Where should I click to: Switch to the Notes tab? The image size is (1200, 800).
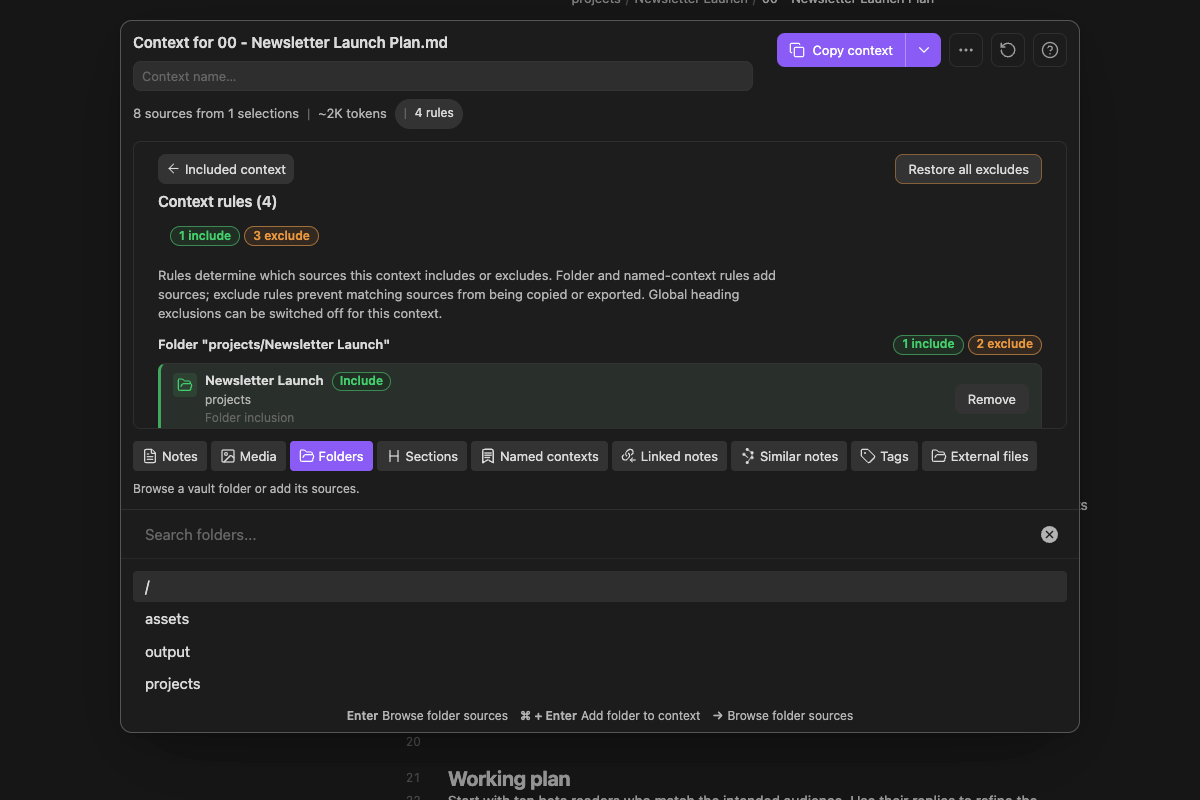(x=170, y=456)
